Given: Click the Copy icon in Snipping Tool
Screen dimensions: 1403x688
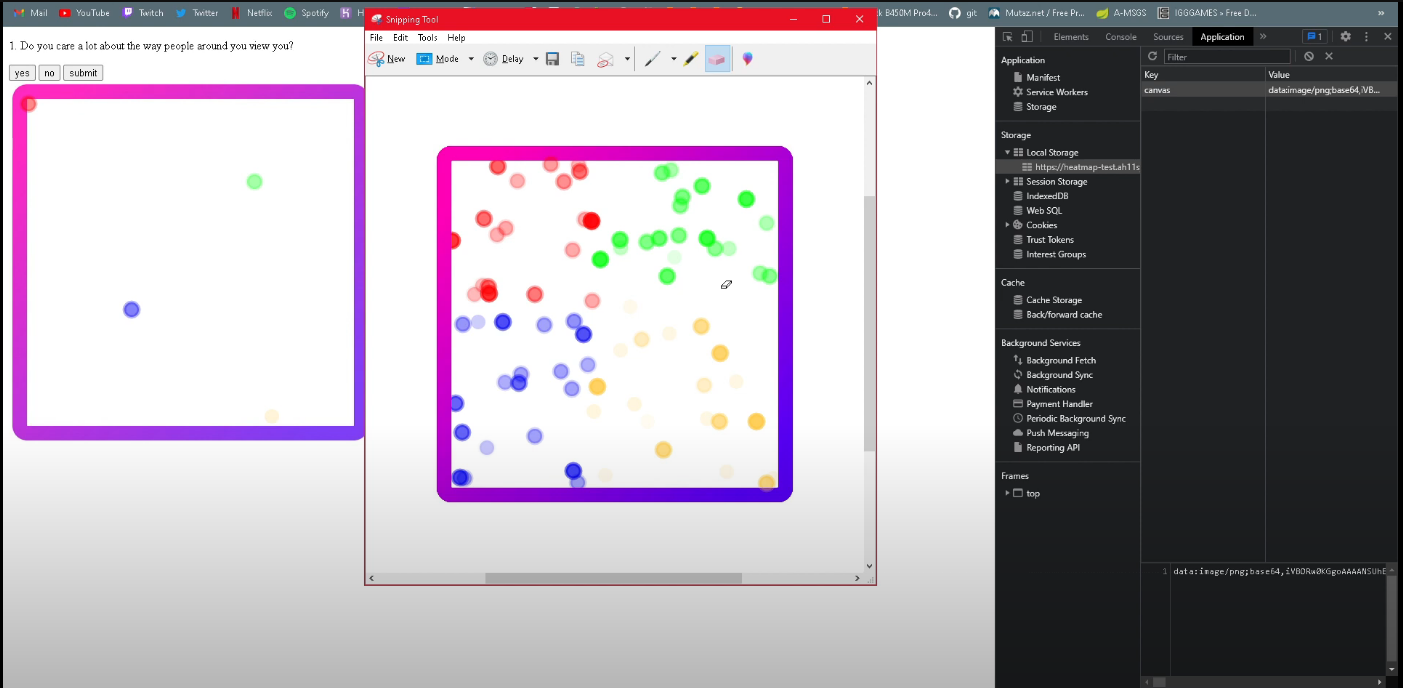Looking at the screenshot, I should point(578,59).
